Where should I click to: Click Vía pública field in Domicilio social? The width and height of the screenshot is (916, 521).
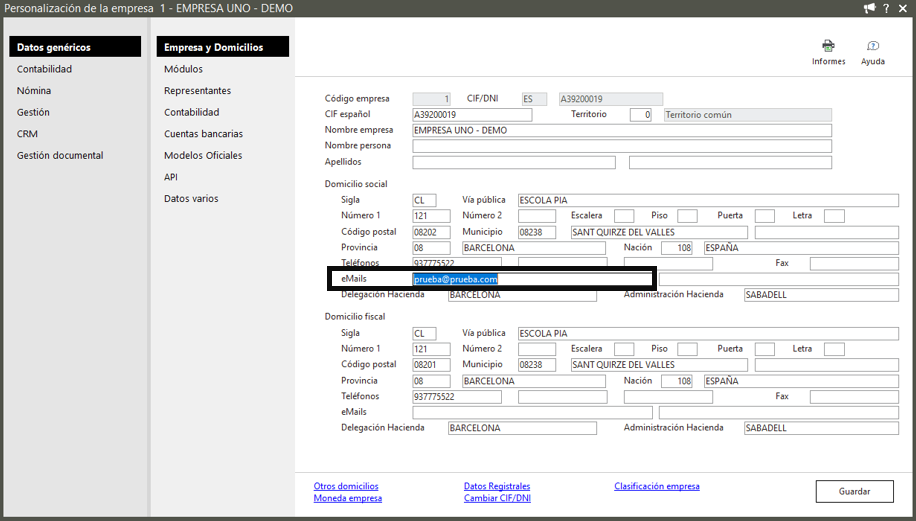pyautogui.click(x=708, y=200)
